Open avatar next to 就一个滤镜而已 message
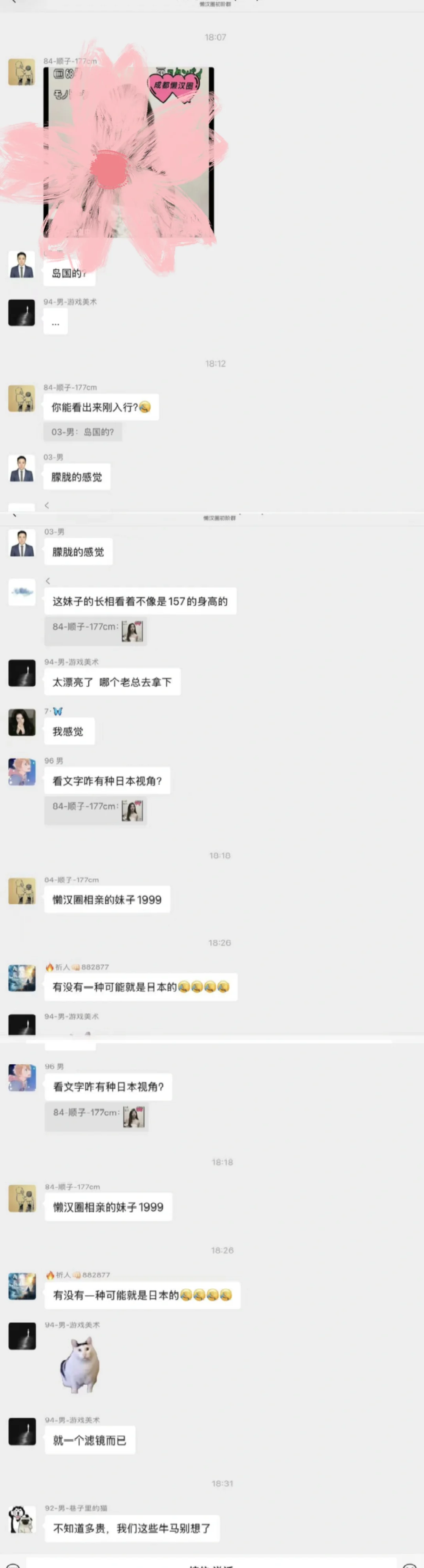 (x=22, y=1431)
